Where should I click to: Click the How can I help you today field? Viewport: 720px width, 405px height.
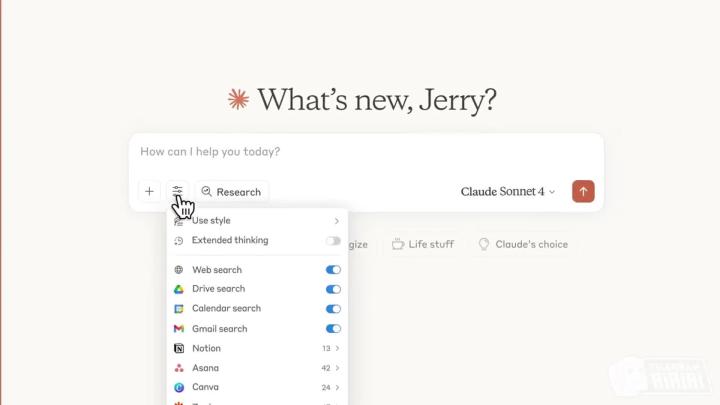pyautogui.click(x=366, y=152)
